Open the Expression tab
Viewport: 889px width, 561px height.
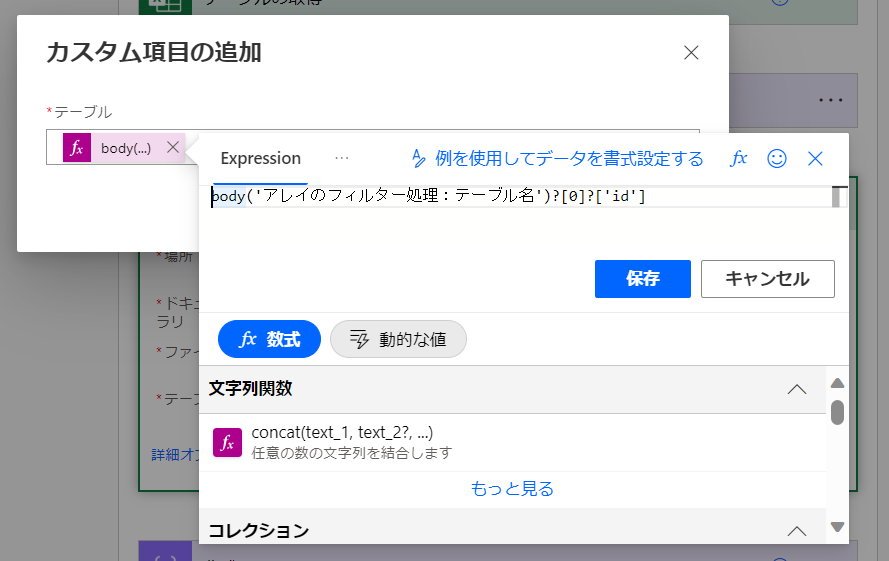261,158
